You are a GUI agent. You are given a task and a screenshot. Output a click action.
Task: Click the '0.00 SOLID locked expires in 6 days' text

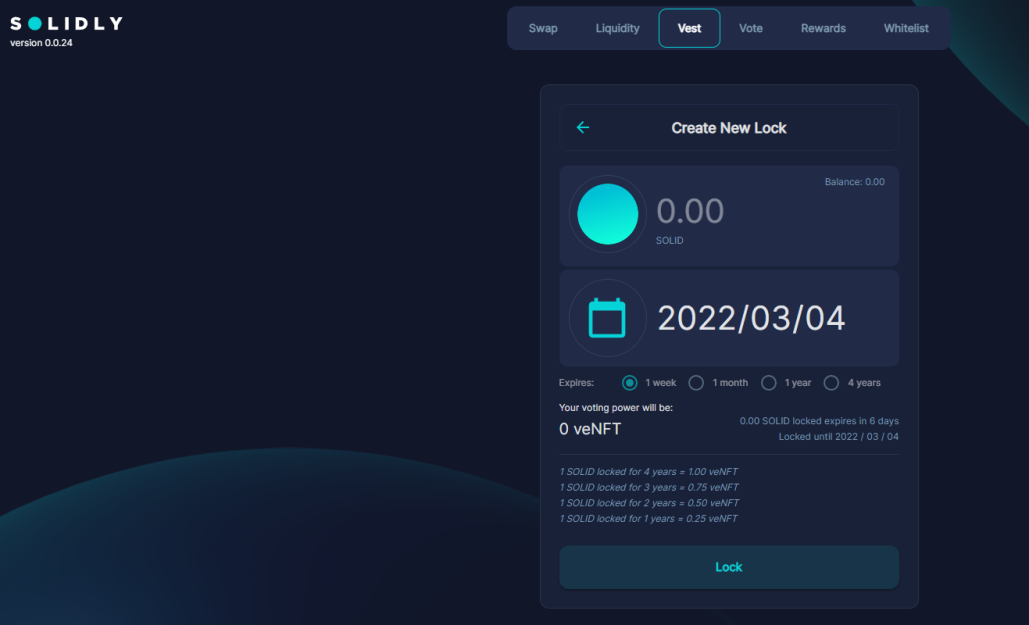pos(819,421)
